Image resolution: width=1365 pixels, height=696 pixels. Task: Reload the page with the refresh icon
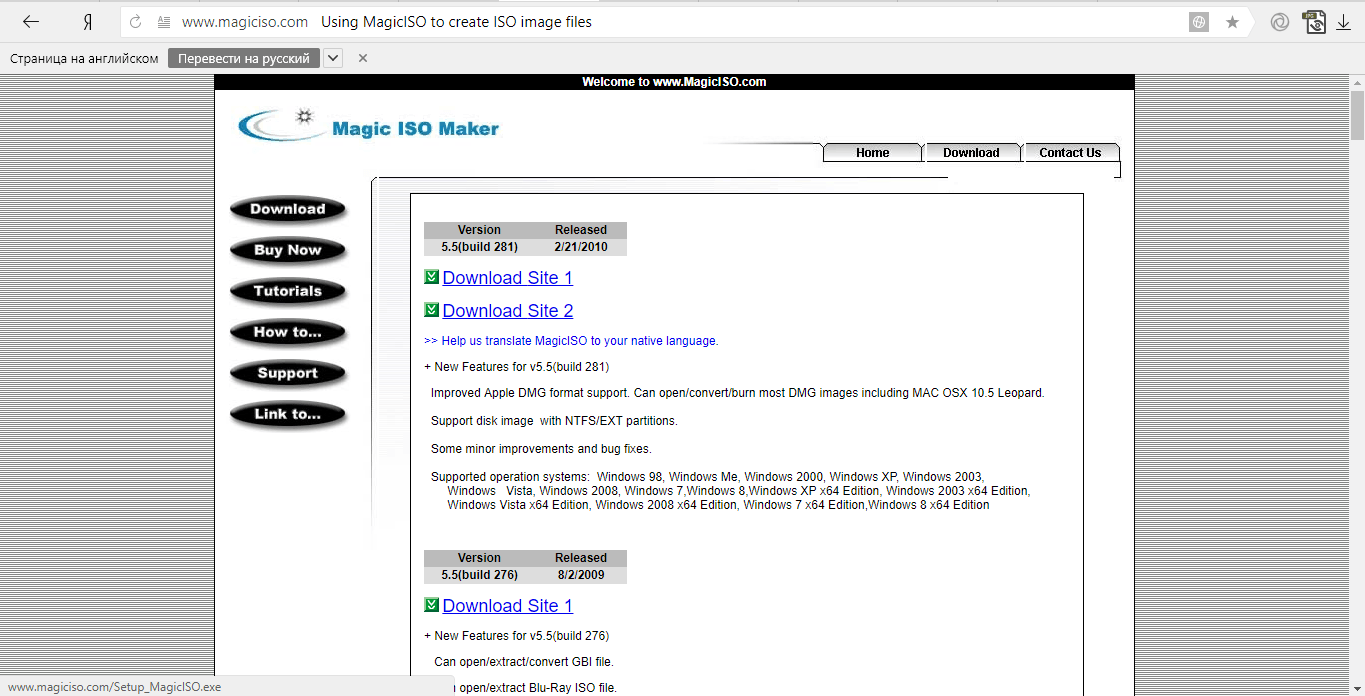coord(136,22)
